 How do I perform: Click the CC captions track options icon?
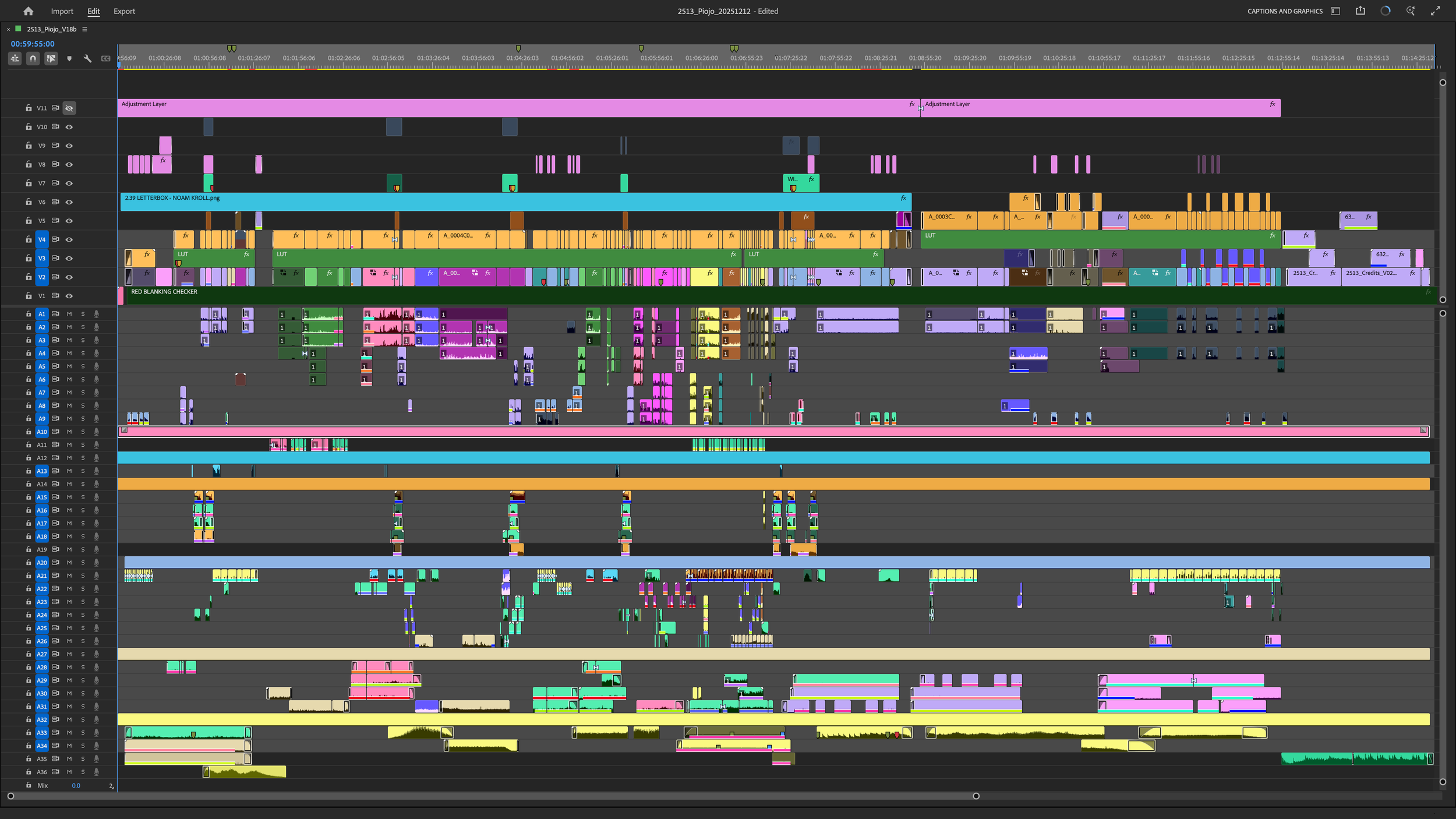pos(105,58)
